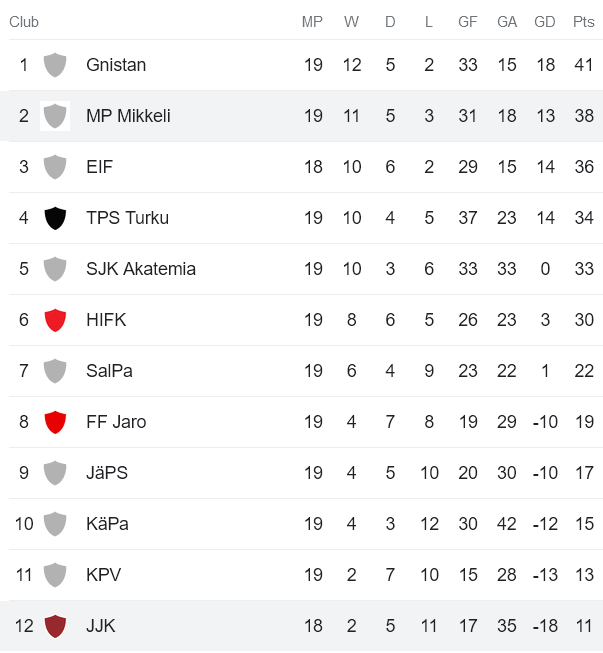Screen dimensions: 603x653
Task: Click the red HIFK crest icon
Action: pyautogui.click(x=55, y=320)
